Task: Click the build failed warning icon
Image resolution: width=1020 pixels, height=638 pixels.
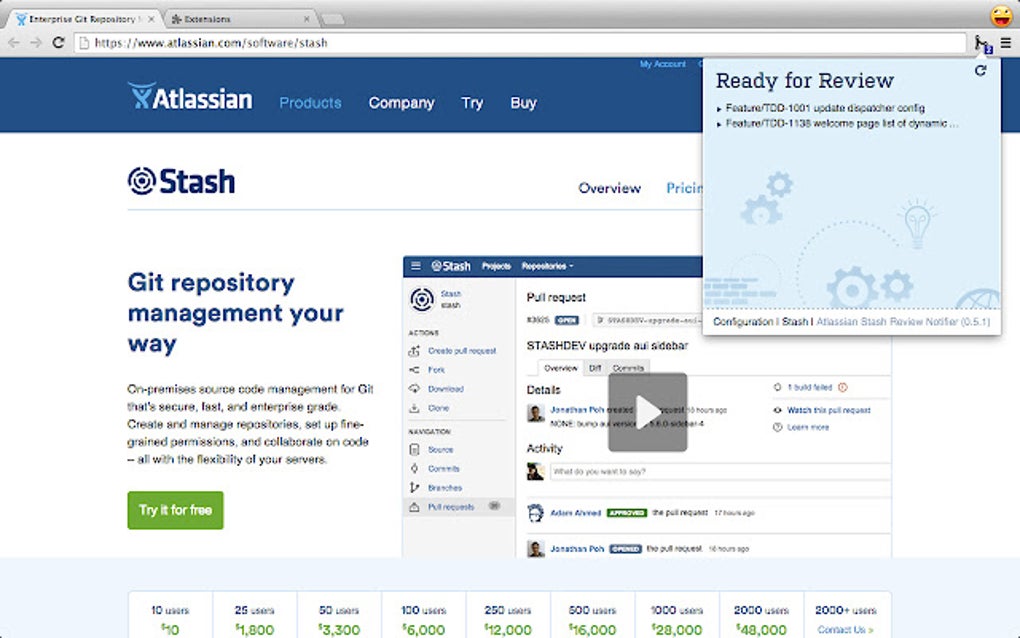Action: (x=843, y=388)
